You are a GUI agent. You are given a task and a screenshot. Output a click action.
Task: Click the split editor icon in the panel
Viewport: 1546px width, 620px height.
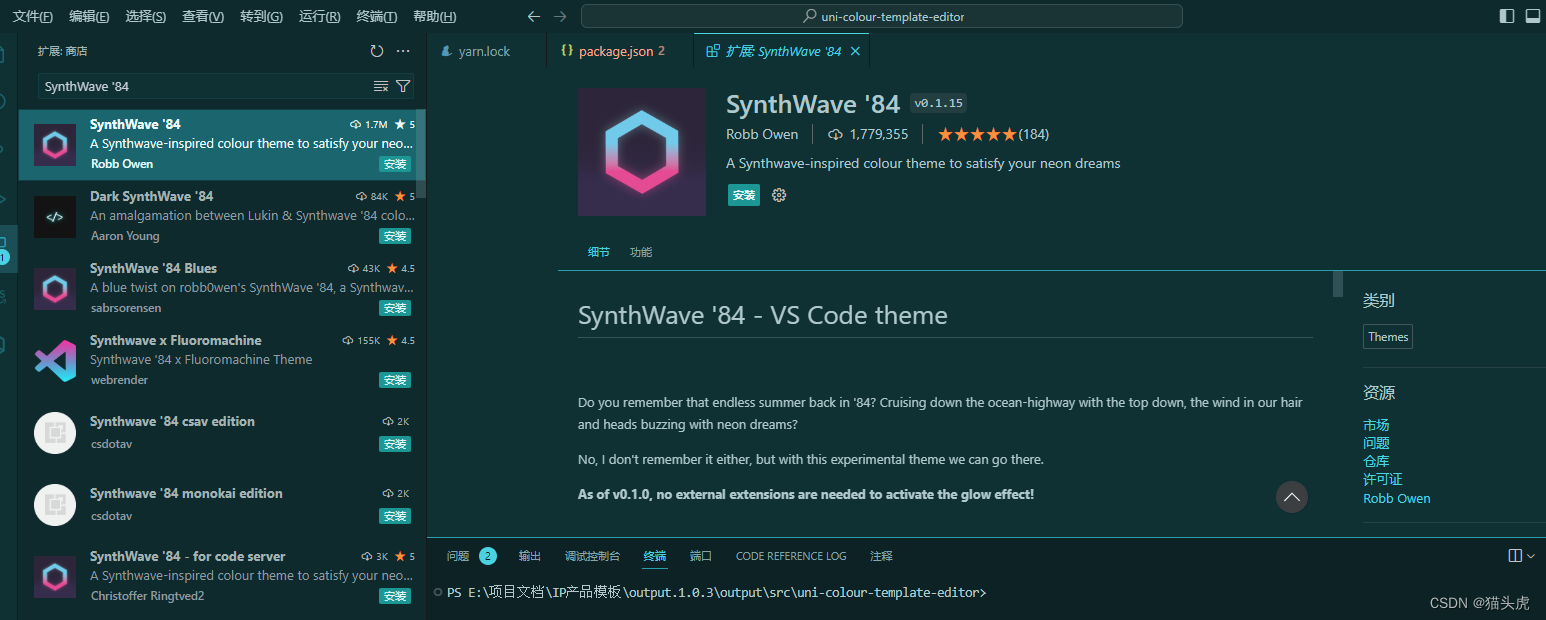(x=1515, y=555)
